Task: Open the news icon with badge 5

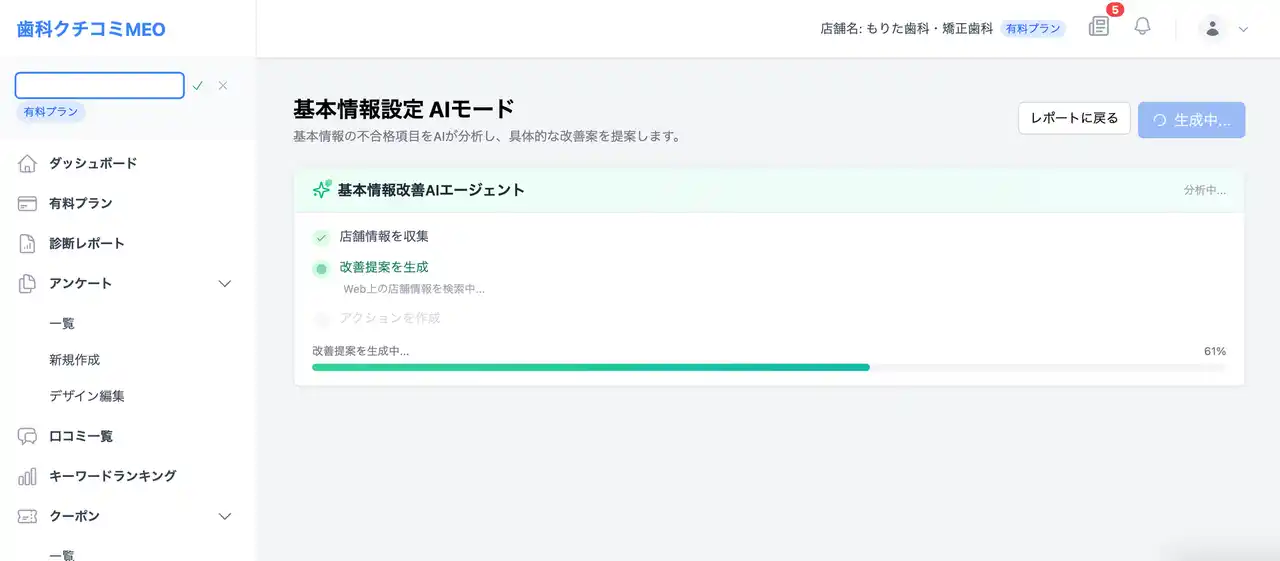Action: (1100, 27)
